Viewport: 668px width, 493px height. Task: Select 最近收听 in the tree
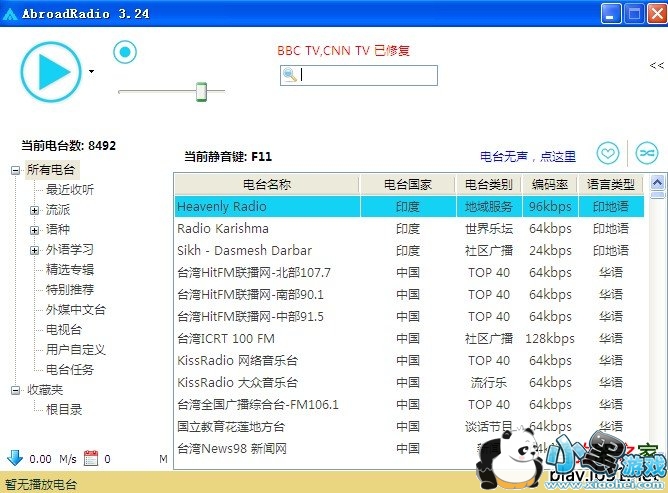[x=70, y=189]
